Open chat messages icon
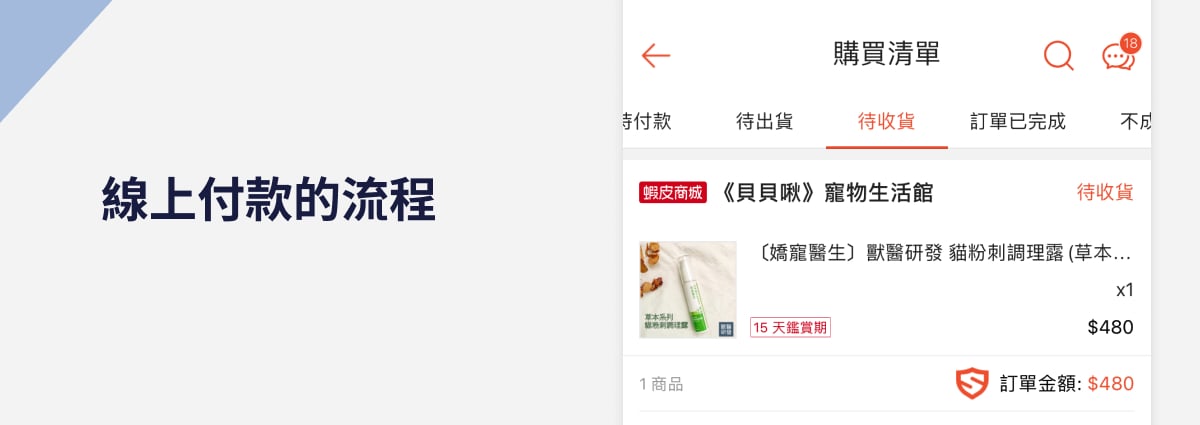 tap(1118, 58)
